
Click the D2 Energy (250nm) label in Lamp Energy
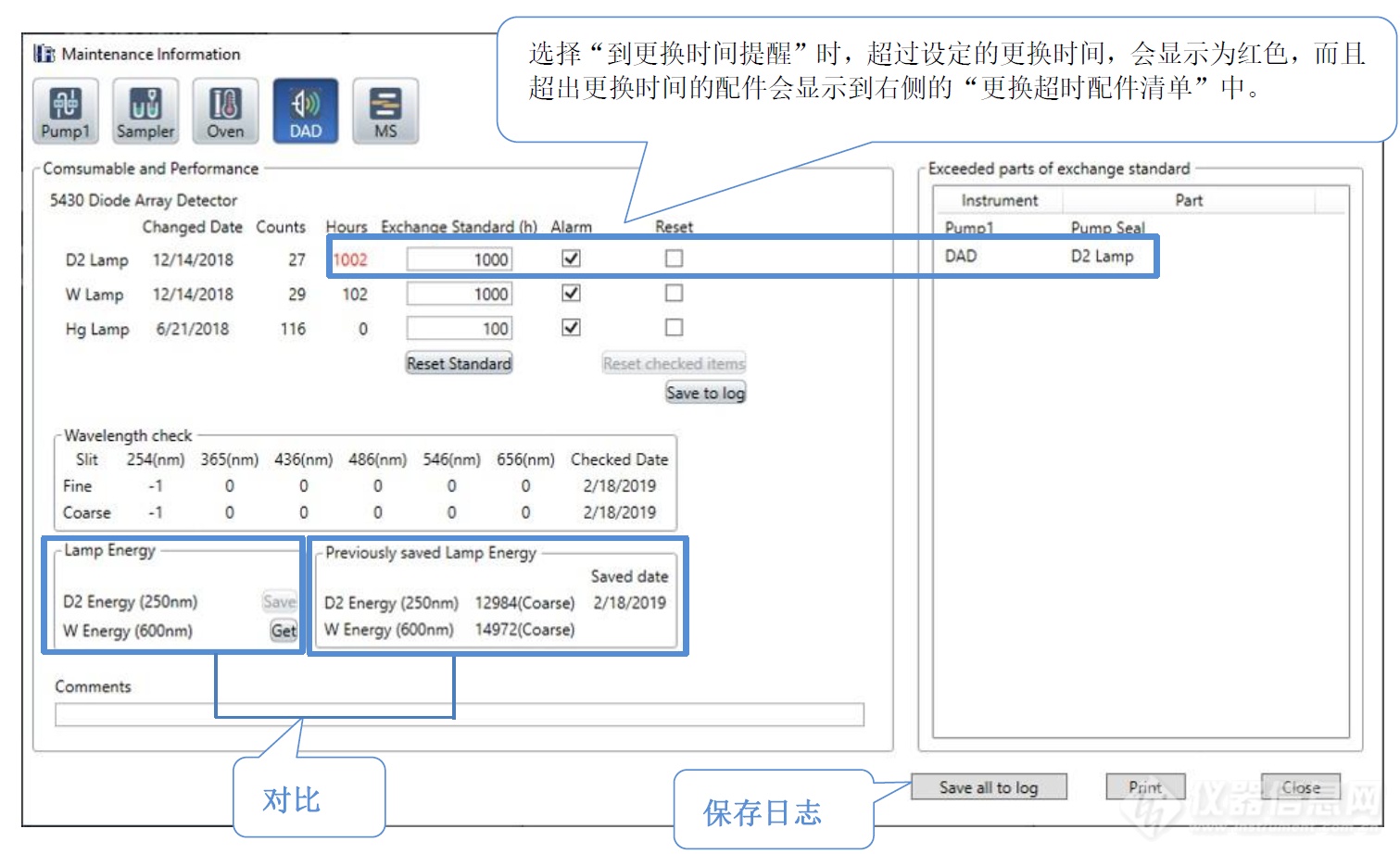pyautogui.click(x=130, y=602)
